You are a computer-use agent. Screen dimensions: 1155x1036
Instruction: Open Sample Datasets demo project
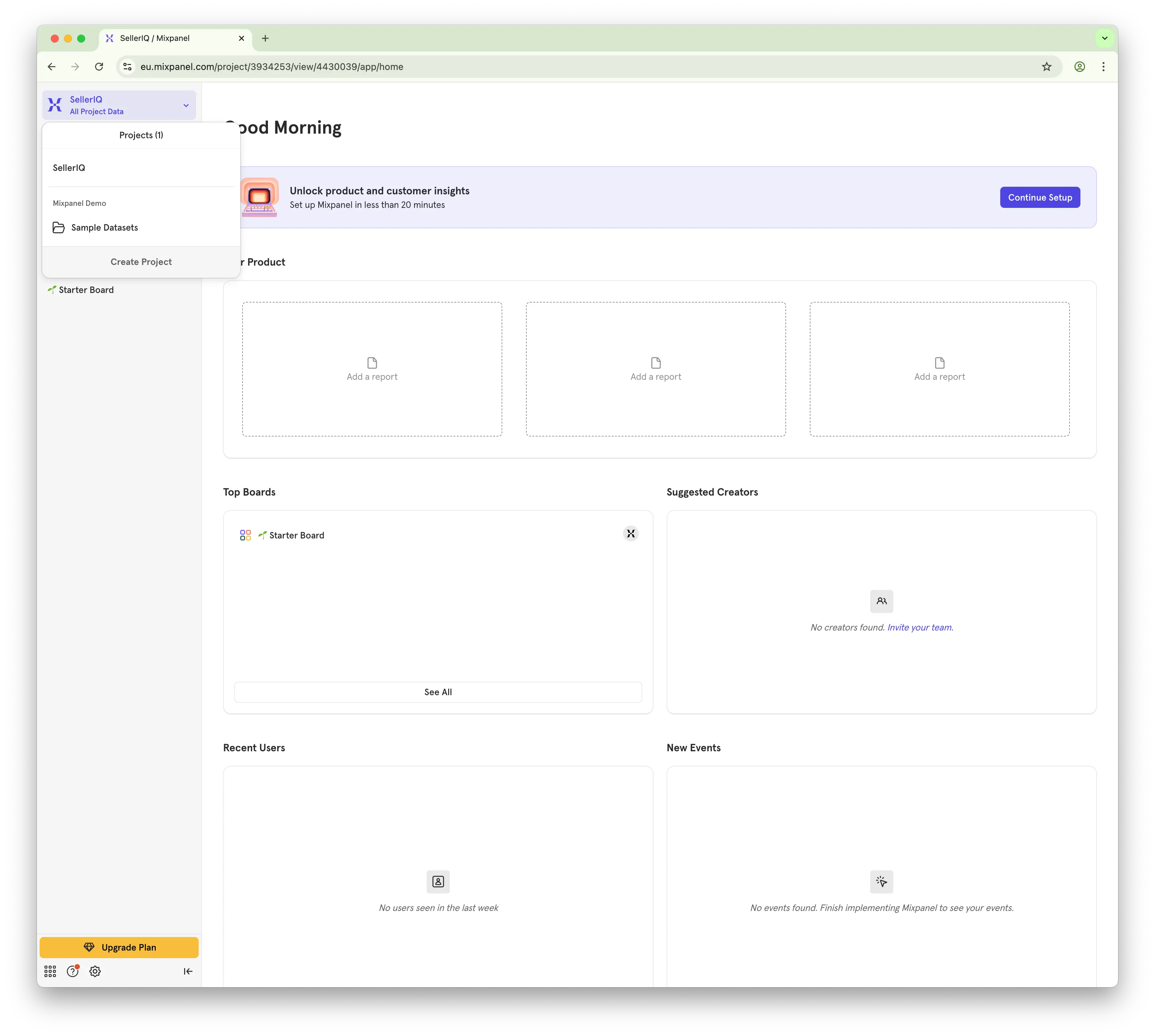click(x=141, y=228)
